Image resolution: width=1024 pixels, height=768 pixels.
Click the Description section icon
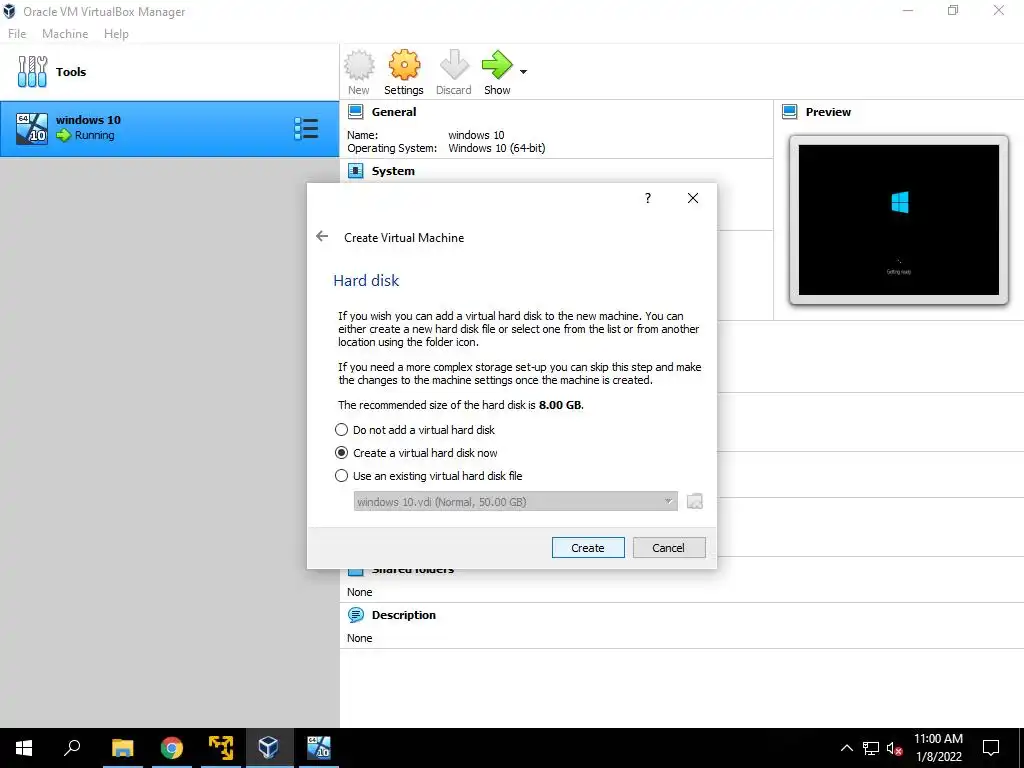pos(355,615)
